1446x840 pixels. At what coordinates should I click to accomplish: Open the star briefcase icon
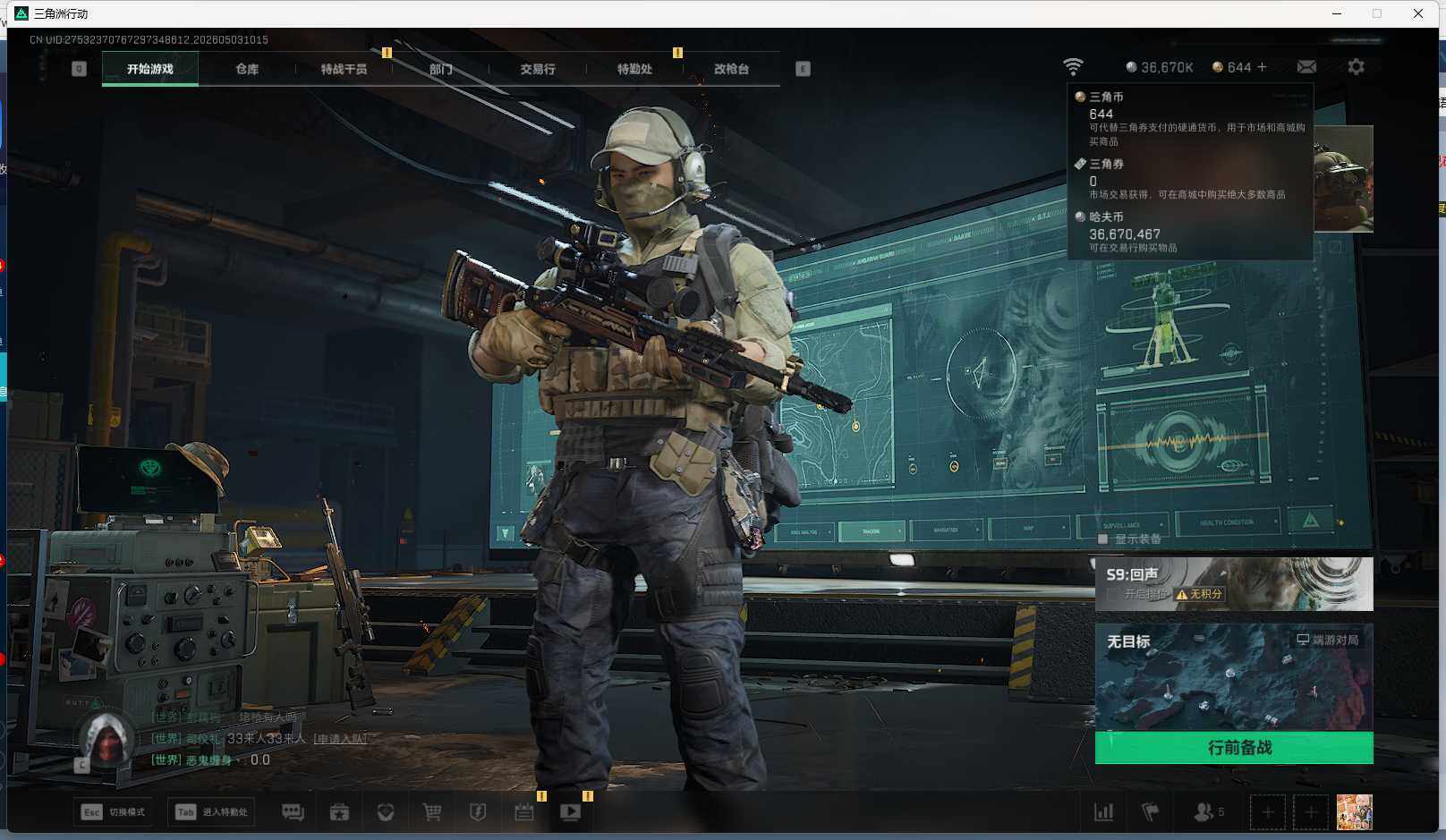pyautogui.click(x=339, y=812)
